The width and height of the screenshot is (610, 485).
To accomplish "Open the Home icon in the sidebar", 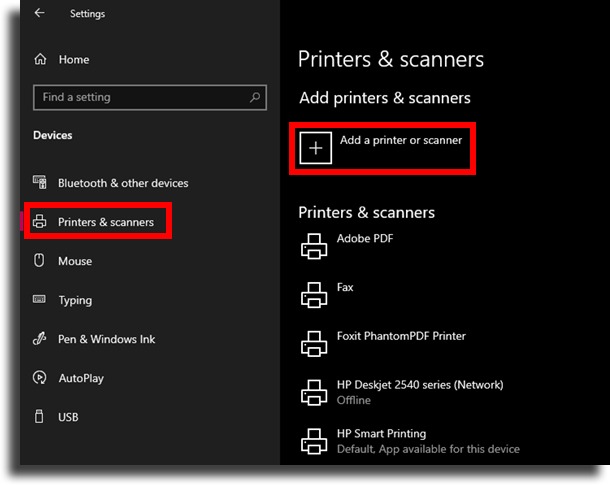I will click(40, 59).
